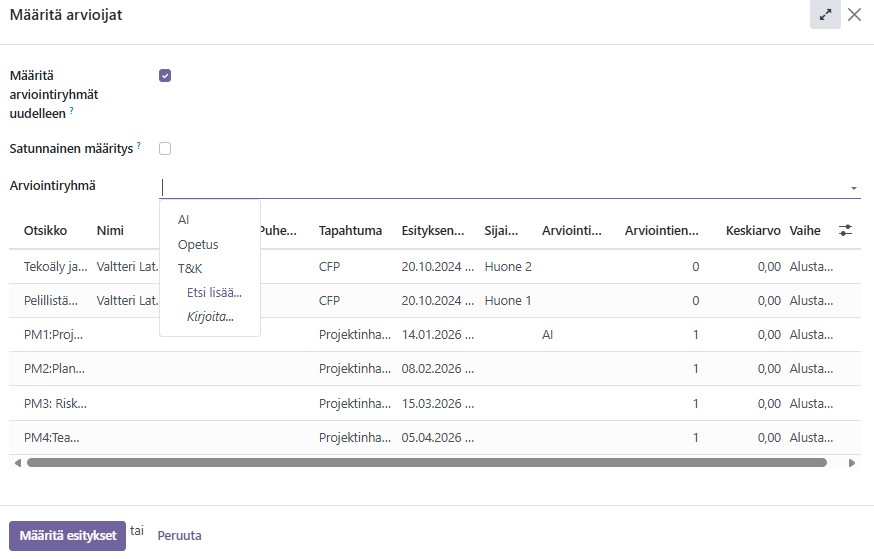The height and width of the screenshot is (559, 874).
Task: Choose Opetus in the dropdown list
Action: [x=198, y=244]
